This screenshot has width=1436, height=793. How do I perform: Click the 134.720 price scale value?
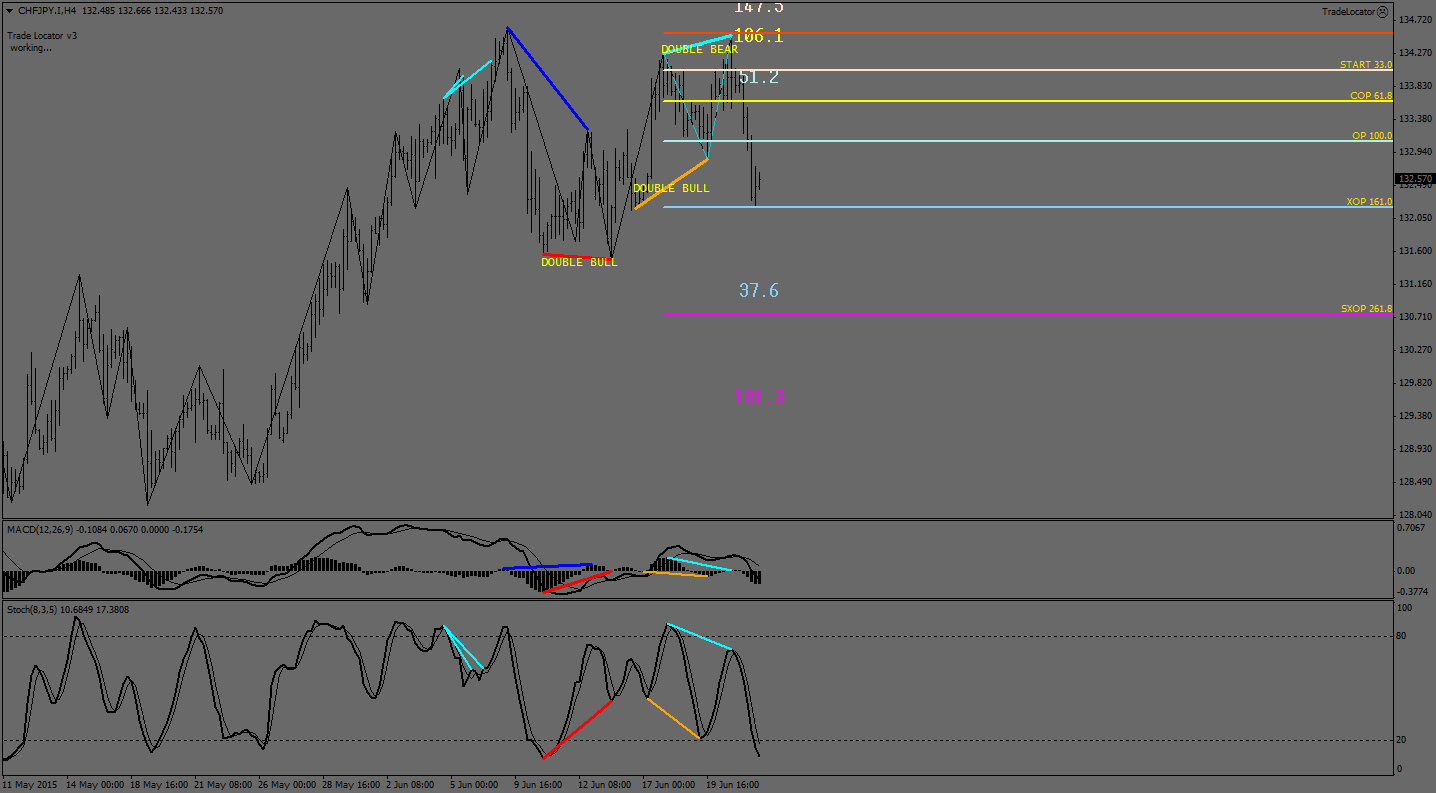(x=1415, y=19)
